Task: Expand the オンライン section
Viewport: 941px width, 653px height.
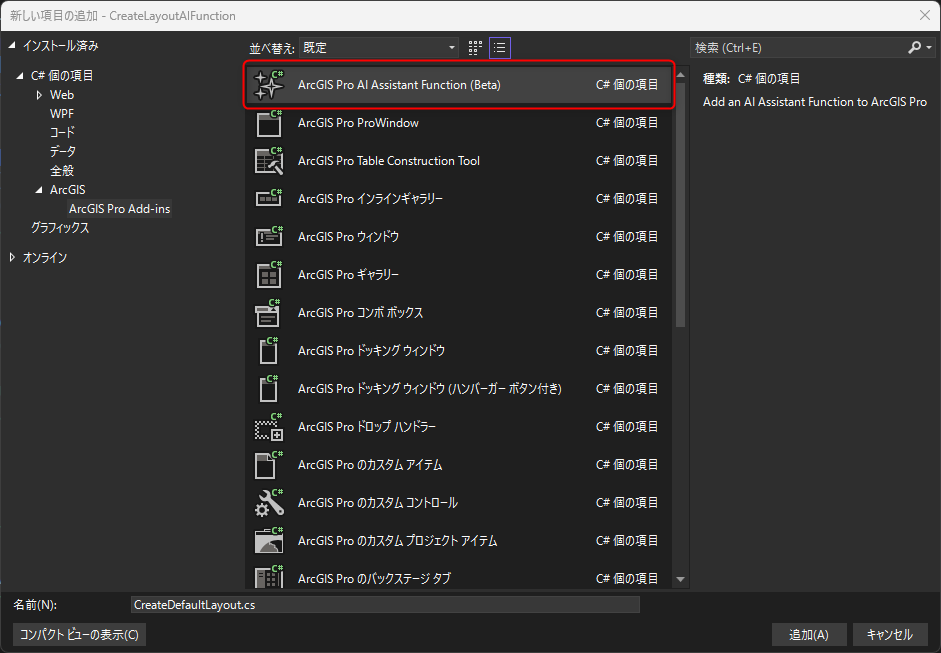Action: 12,257
